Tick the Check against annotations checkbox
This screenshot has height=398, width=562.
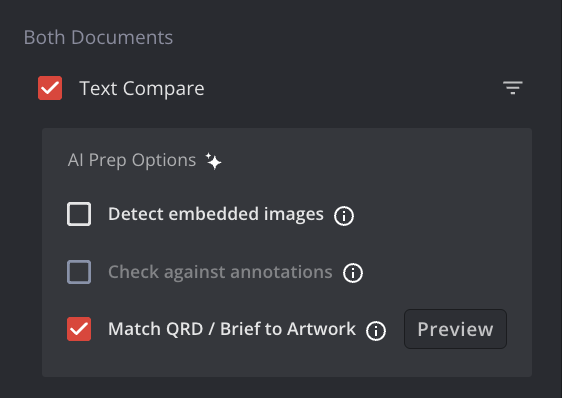pyautogui.click(x=79, y=272)
